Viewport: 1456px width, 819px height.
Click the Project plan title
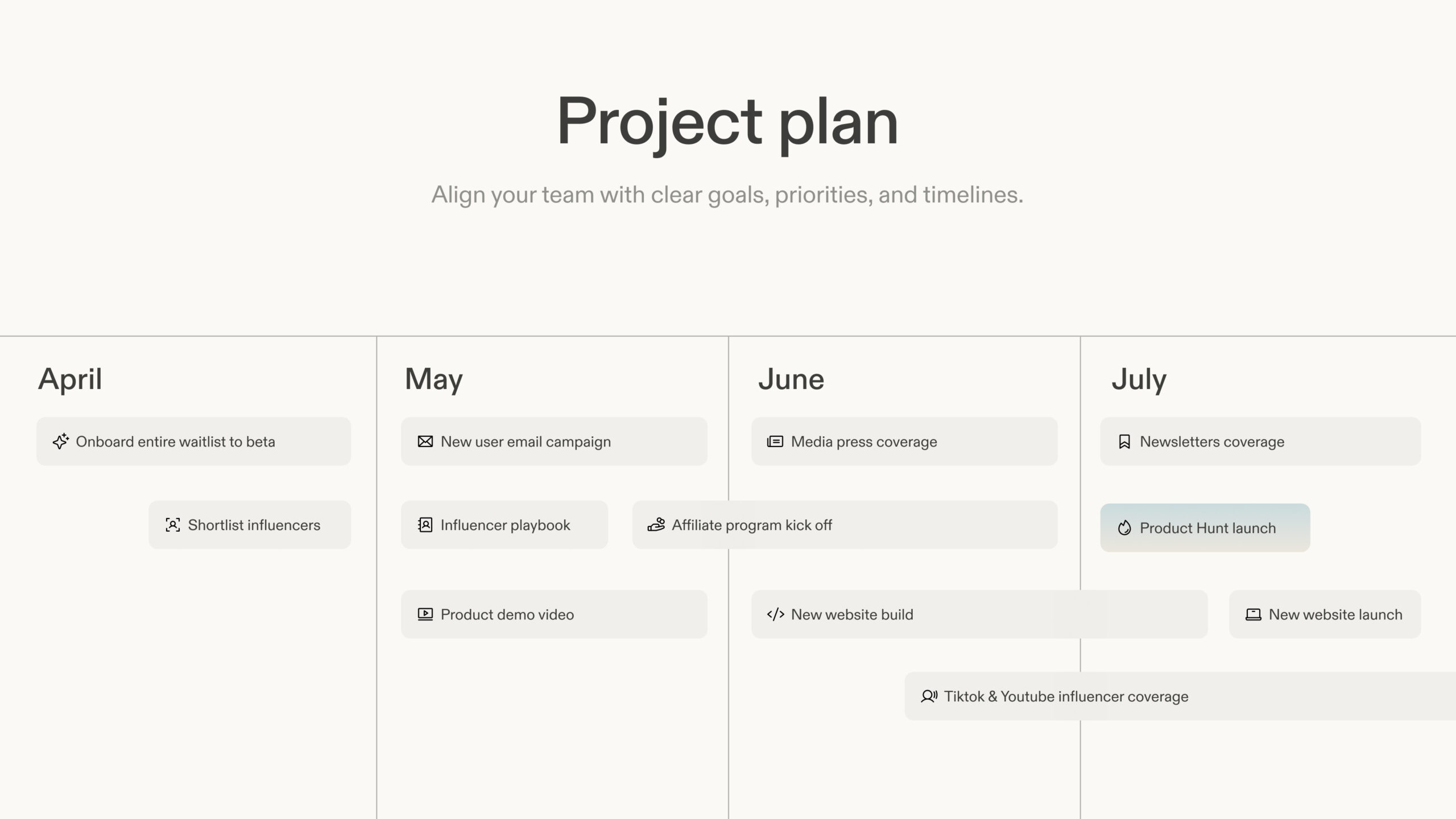727,121
